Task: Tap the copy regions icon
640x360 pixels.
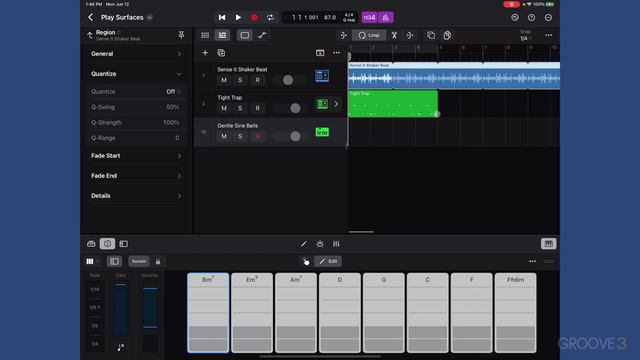Action: click(x=431, y=35)
